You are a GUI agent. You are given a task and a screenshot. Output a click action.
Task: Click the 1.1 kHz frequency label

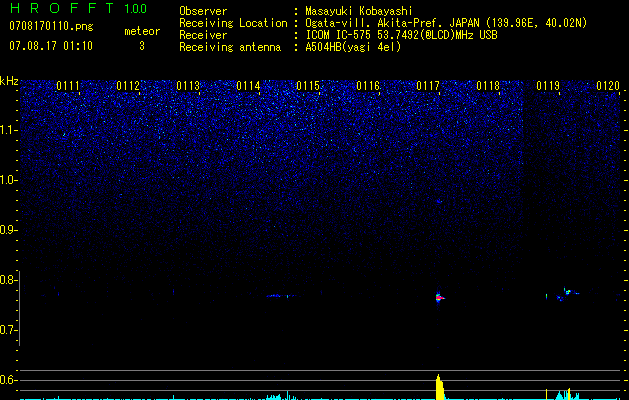click(x=8, y=130)
